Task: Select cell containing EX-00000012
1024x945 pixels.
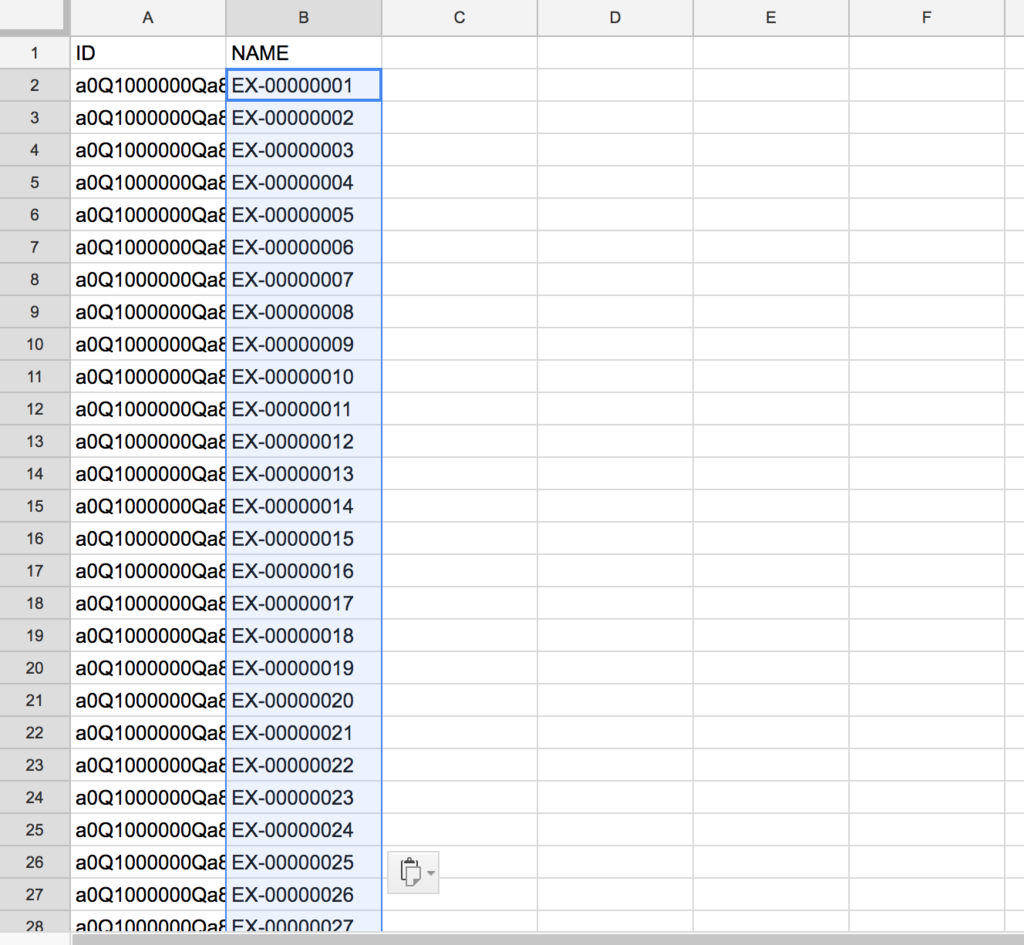Action: [304, 441]
